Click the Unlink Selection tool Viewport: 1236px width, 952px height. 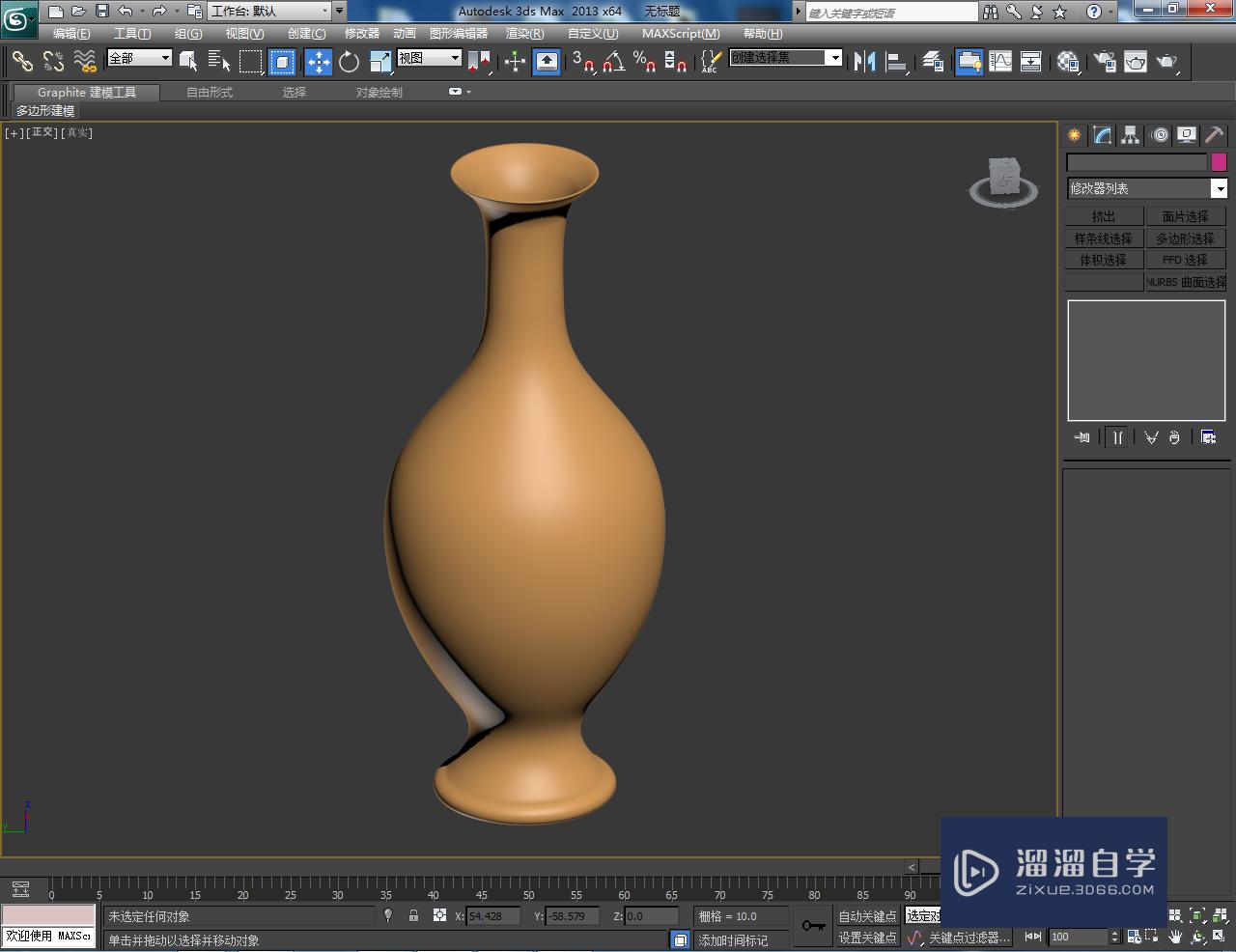pyautogui.click(x=53, y=62)
